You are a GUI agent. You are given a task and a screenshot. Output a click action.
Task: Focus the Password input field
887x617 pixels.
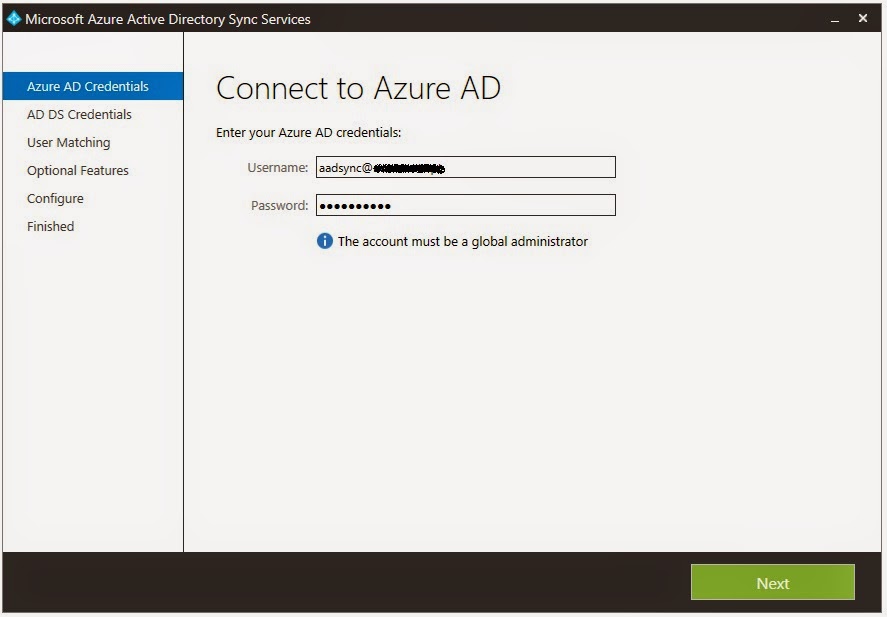pyautogui.click(x=466, y=205)
